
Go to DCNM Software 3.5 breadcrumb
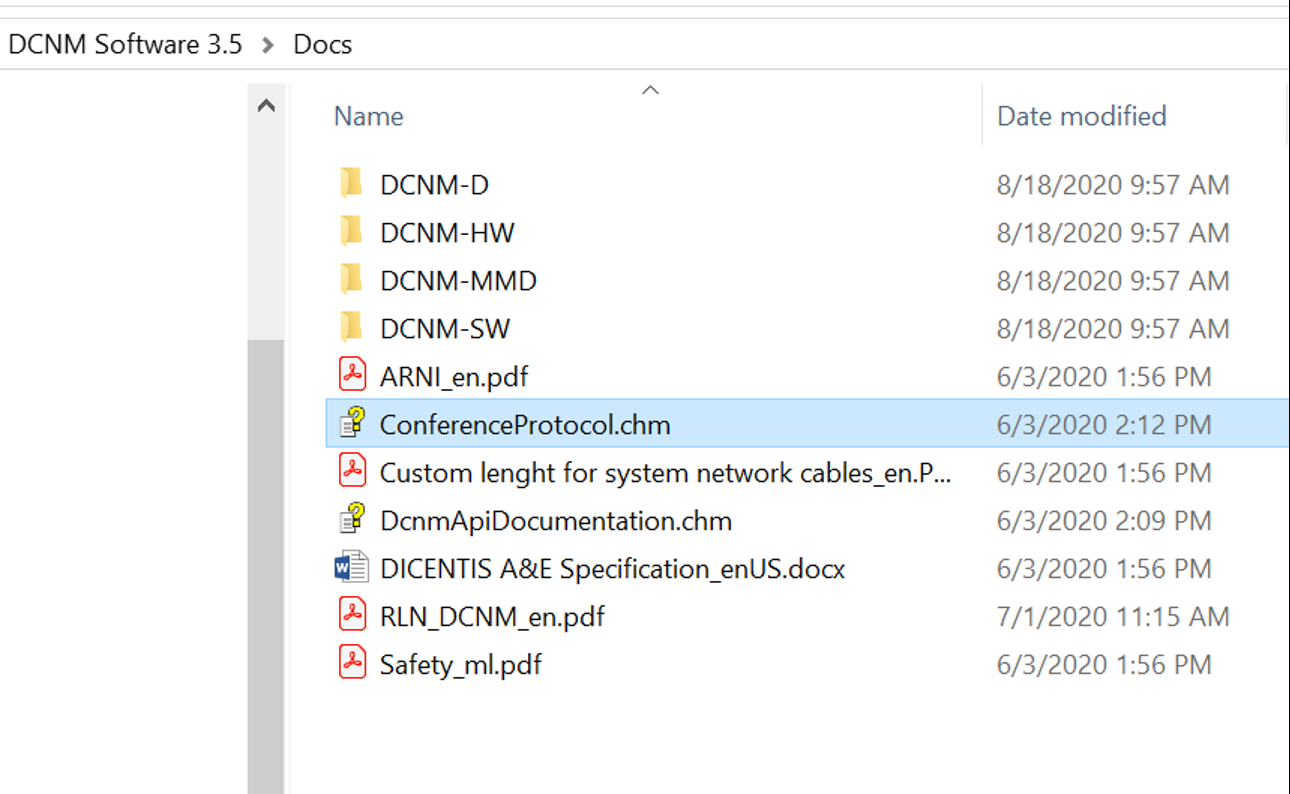[126, 44]
